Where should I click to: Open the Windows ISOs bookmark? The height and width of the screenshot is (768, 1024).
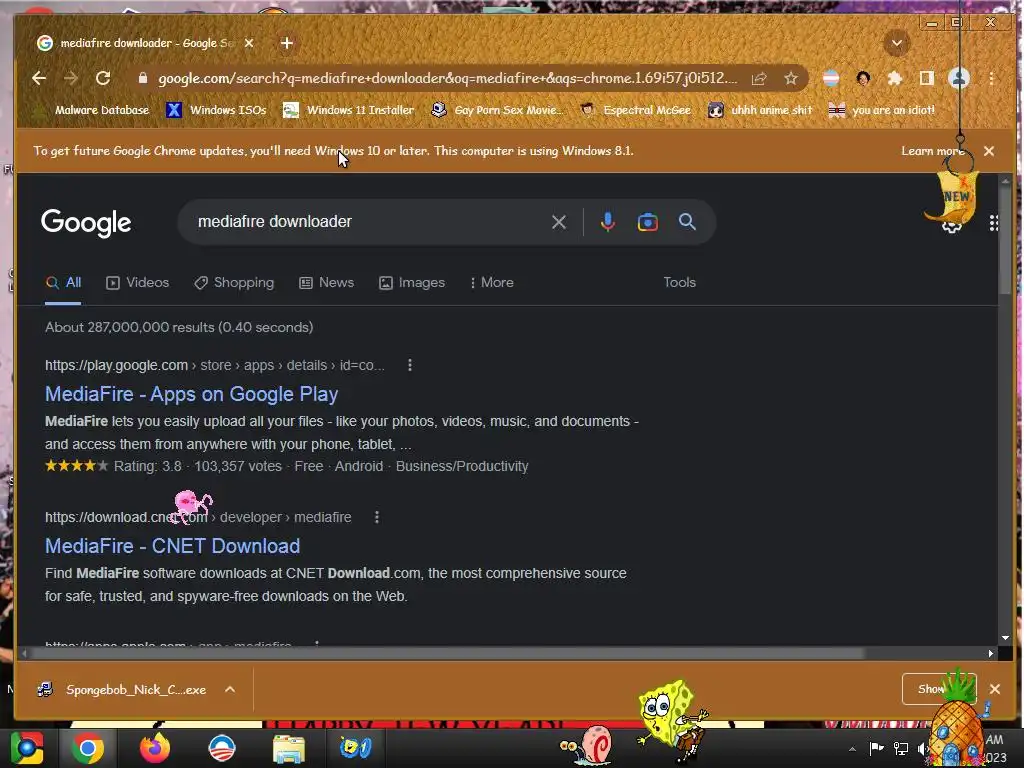pyautogui.click(x=216, y=110)
